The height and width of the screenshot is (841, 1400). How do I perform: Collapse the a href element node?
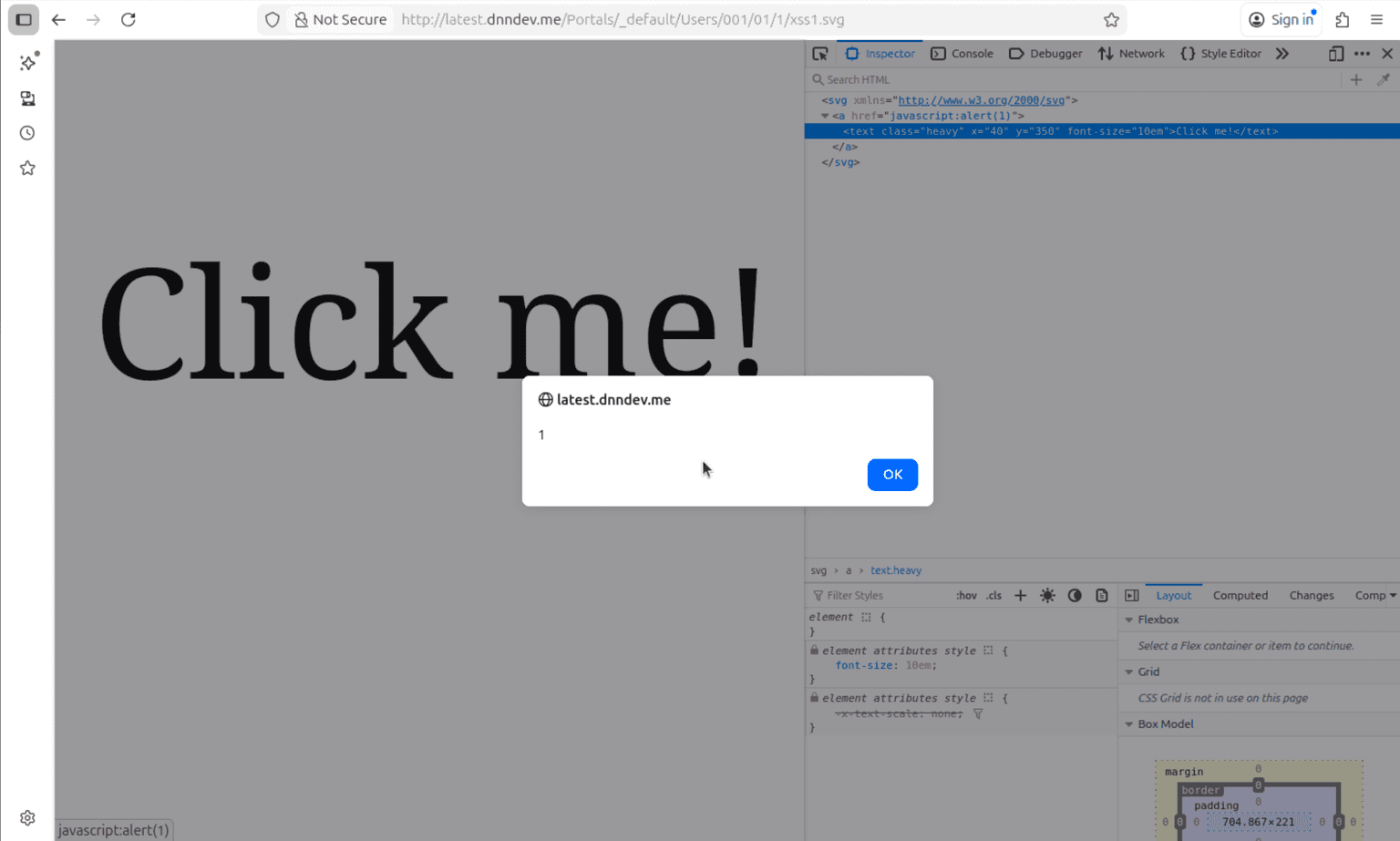(825, 117)
